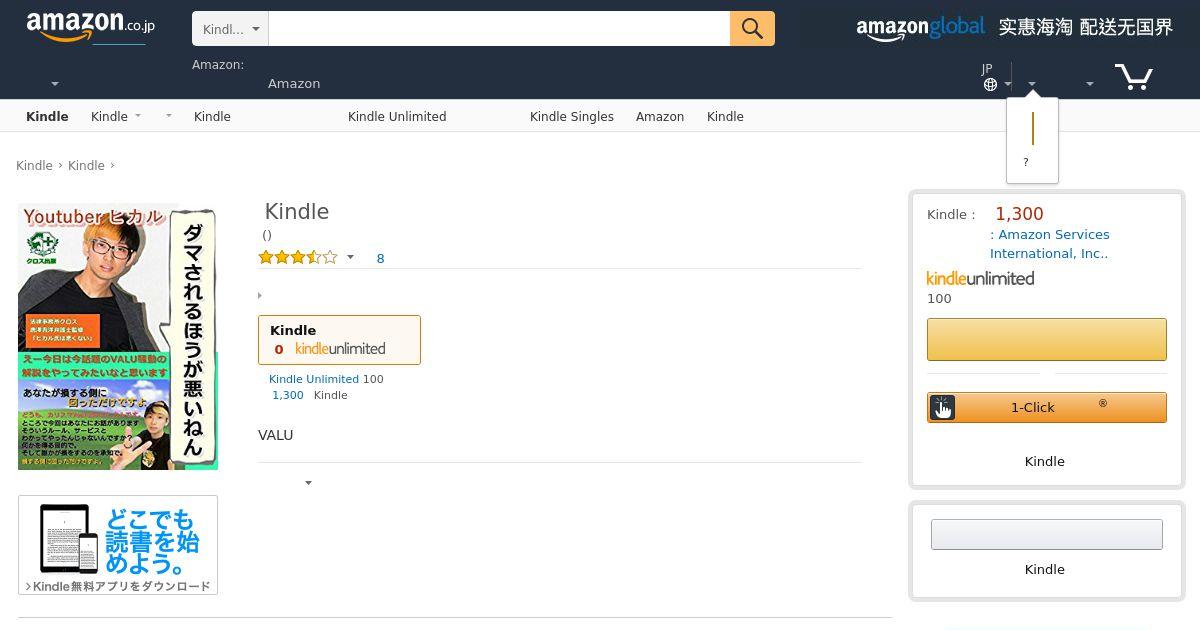Click the Kindle app download banner
The height and width of the screenshot is (630, 1200).
coord(118,545)
